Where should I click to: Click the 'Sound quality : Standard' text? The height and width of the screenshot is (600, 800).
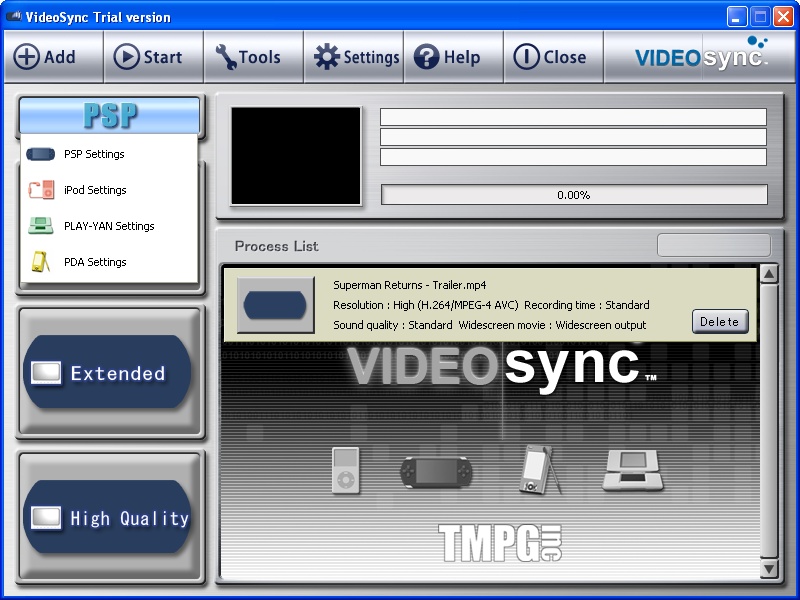click(x=392, y=325)
